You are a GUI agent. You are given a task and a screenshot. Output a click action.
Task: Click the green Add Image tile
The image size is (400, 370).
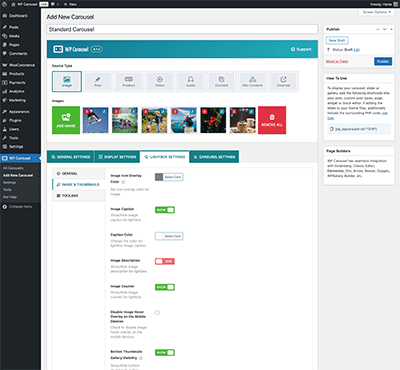66,120
